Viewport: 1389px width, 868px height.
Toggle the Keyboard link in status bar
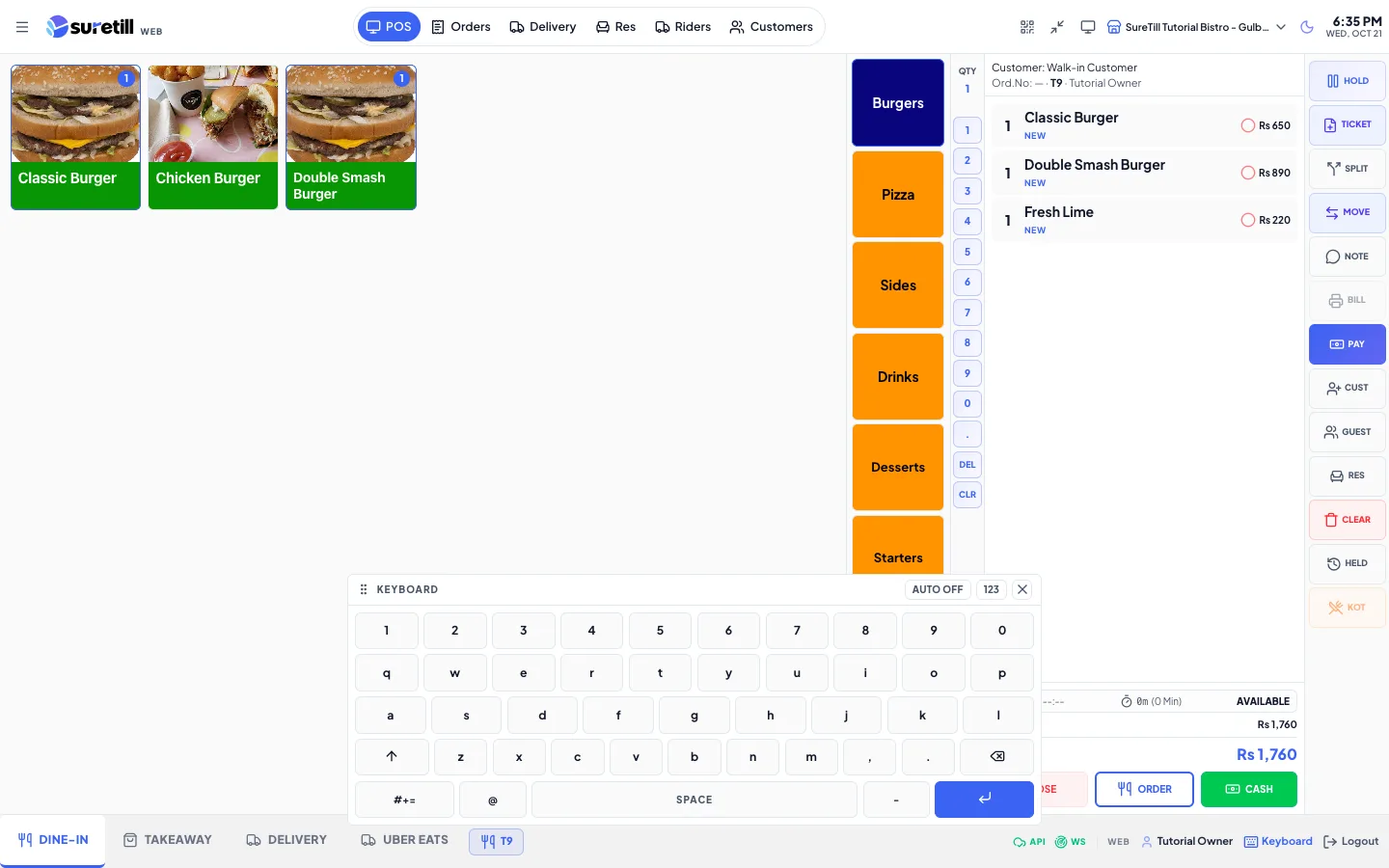coord(1278,842)
